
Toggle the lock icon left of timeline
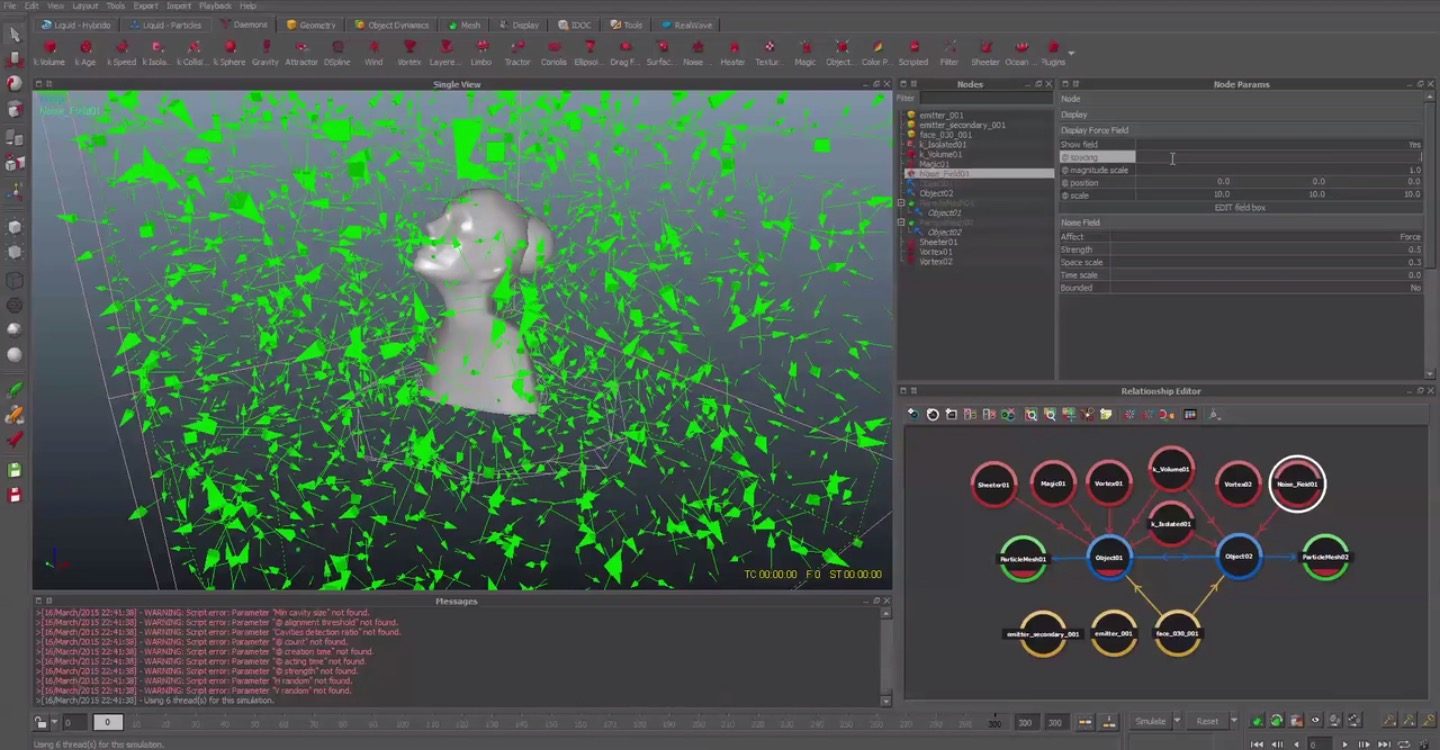[x=41, y=722]
